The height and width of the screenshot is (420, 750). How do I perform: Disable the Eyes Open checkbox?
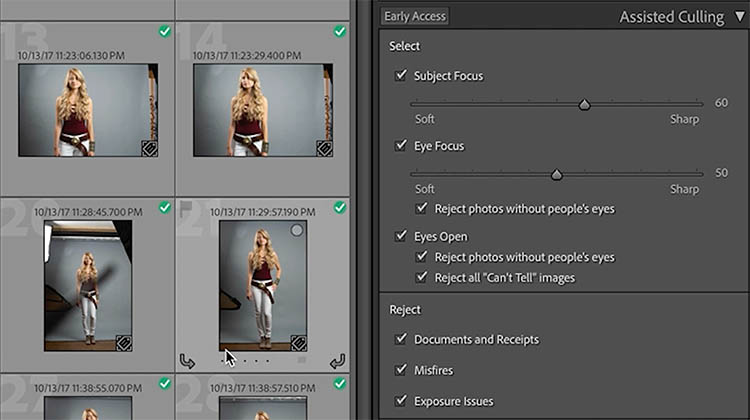pyautogui.click(x=401, y=237)
